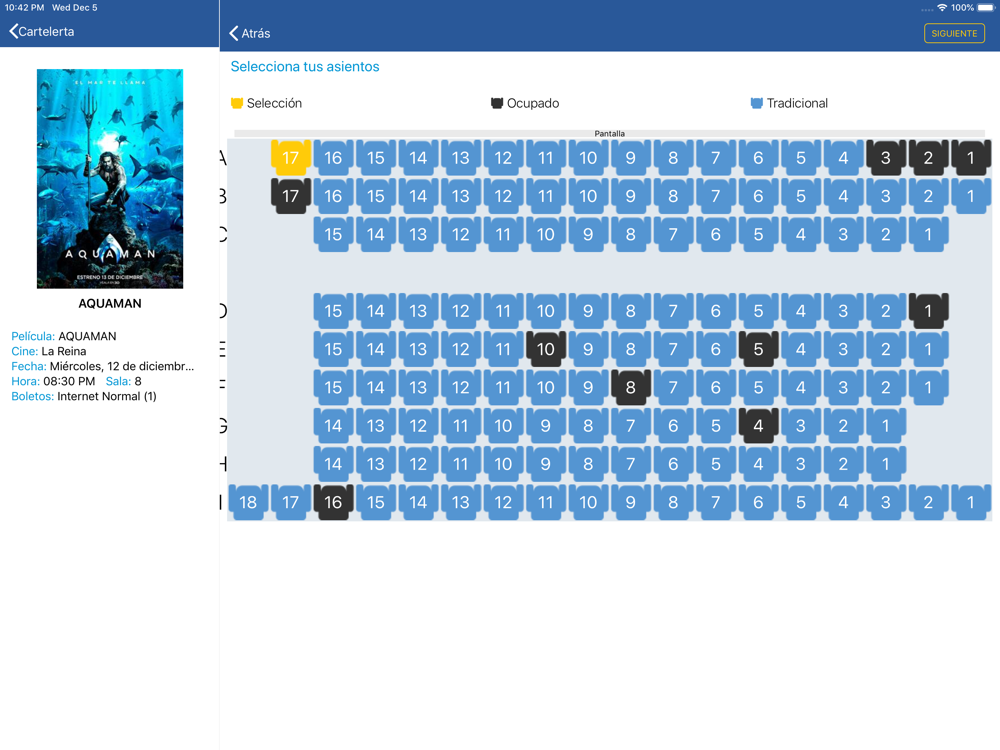This screenshot has width=1000, height=750.
Task: Click the AQUAMAN title under the poster
Action: 110,304
